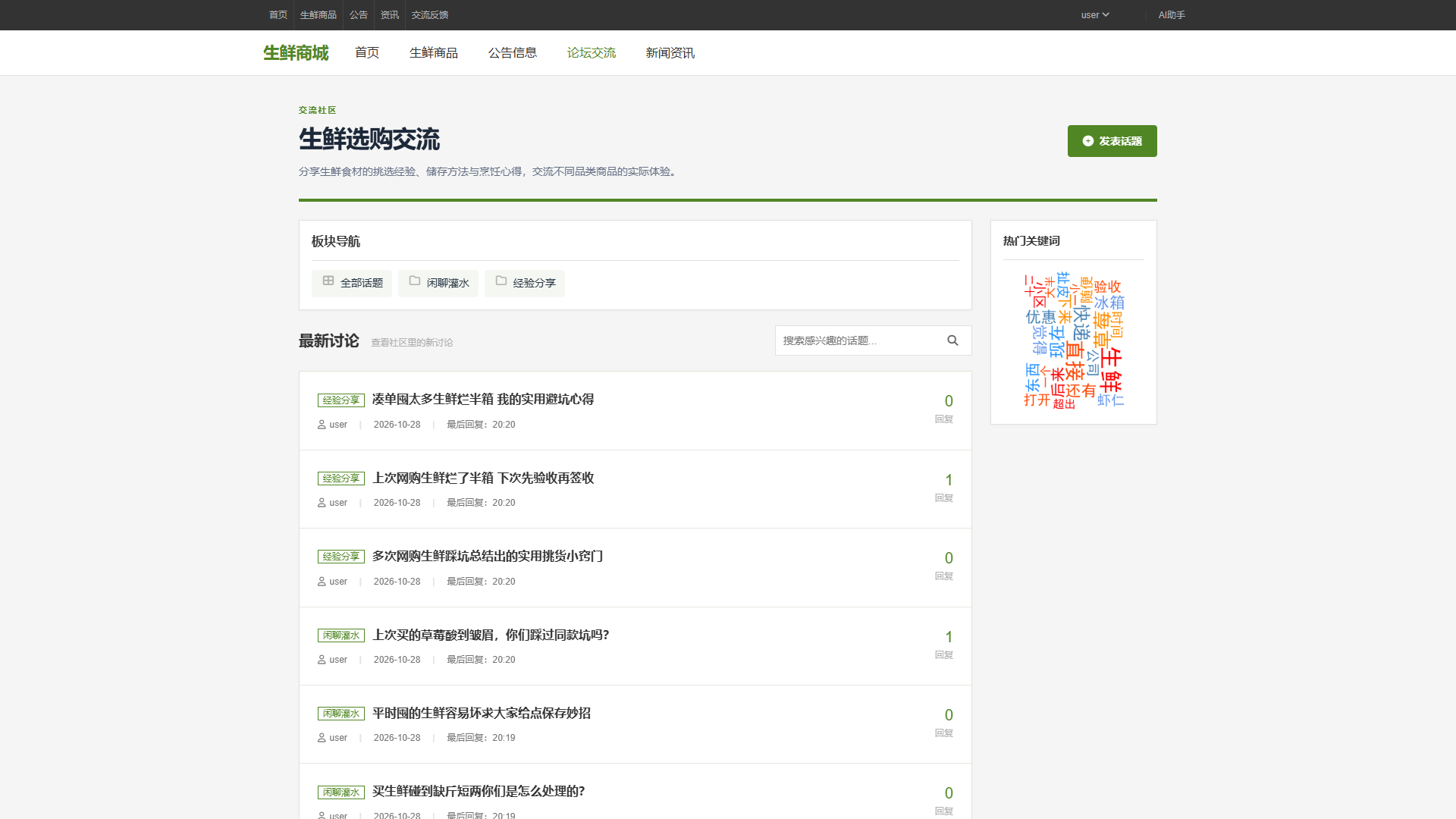Open 生鲜商品 in the dark top bar
This screenshot has height=819, width=1456.
(318, 15)
